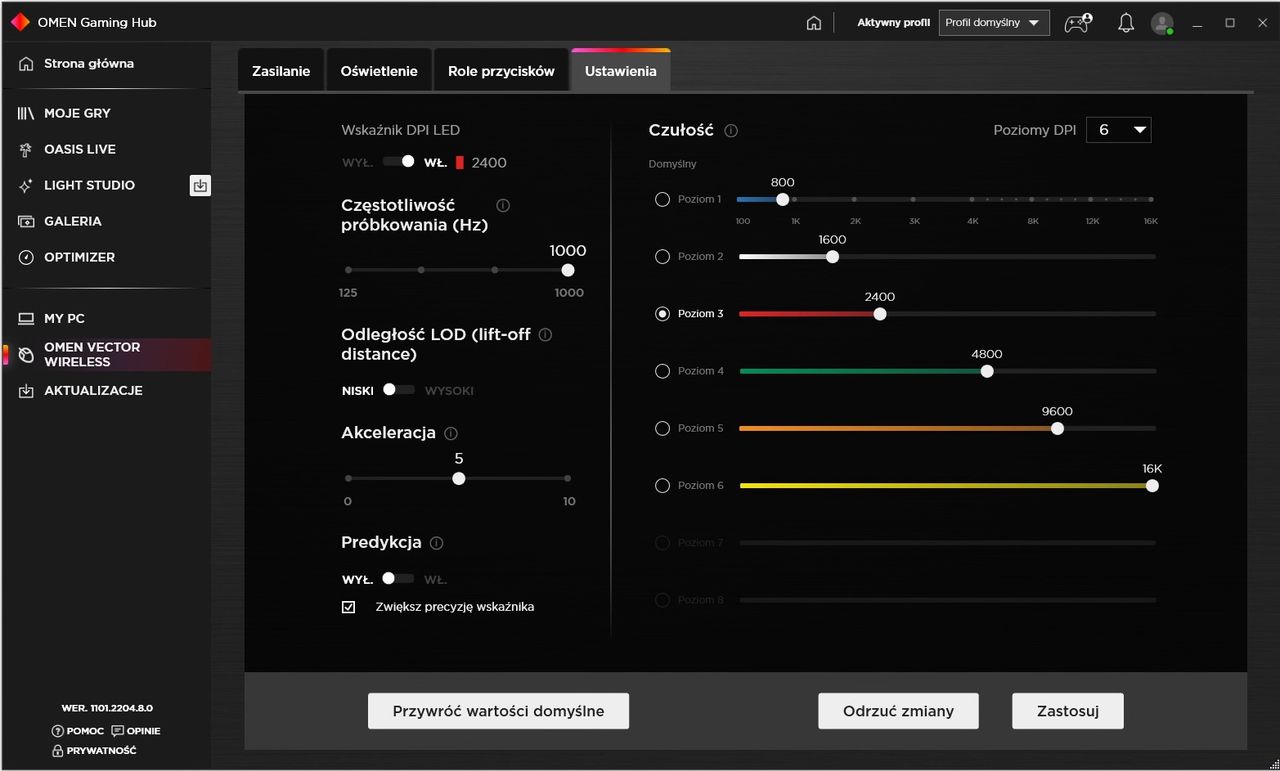Screen dimensions: 1280x771
Task: Click the Akceleracja slider handle
Action: 458,479
